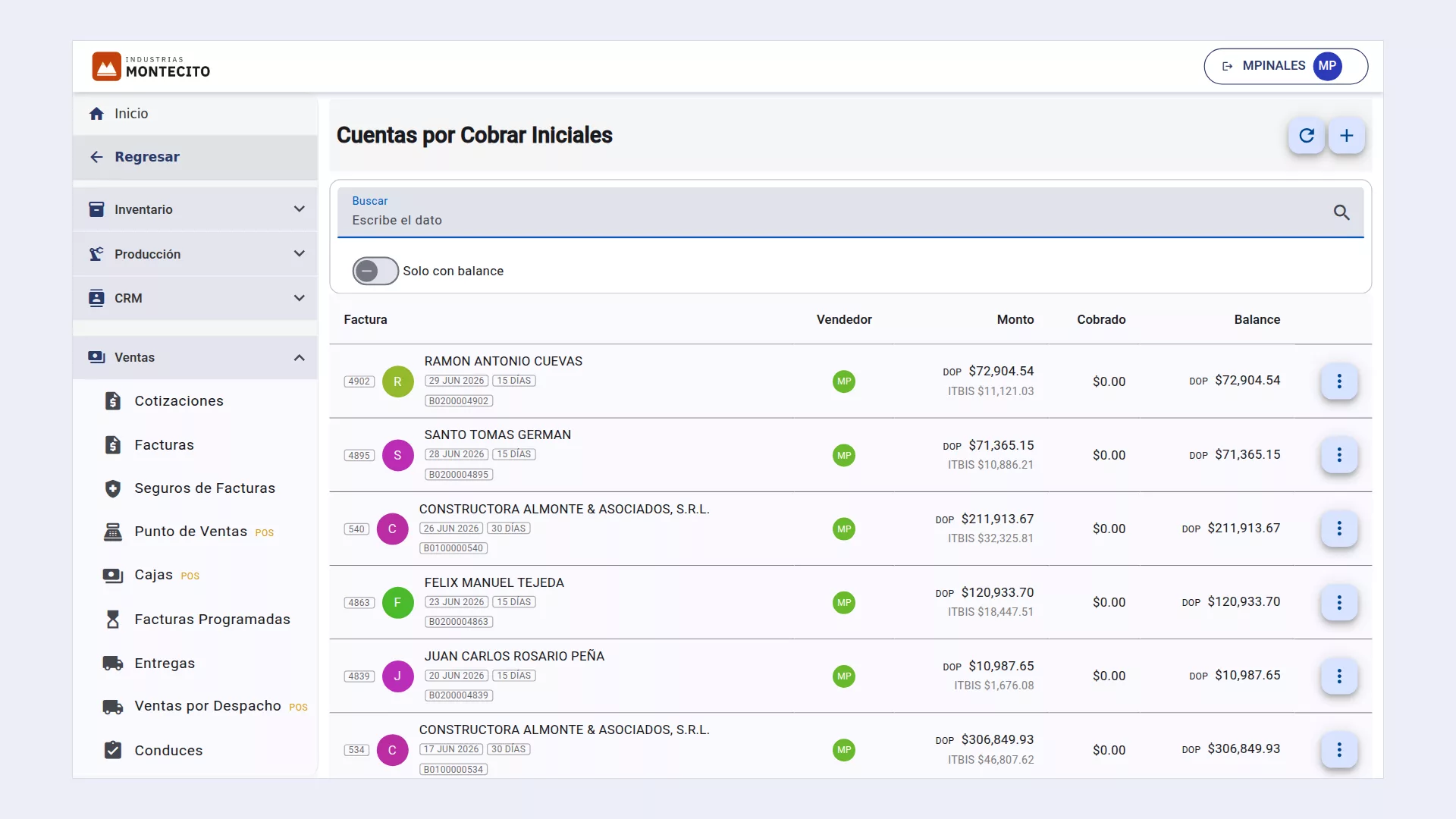Click the Monto column header
The height and width of the screenshot is (819, 1456).
click(x=1015, y=320)
